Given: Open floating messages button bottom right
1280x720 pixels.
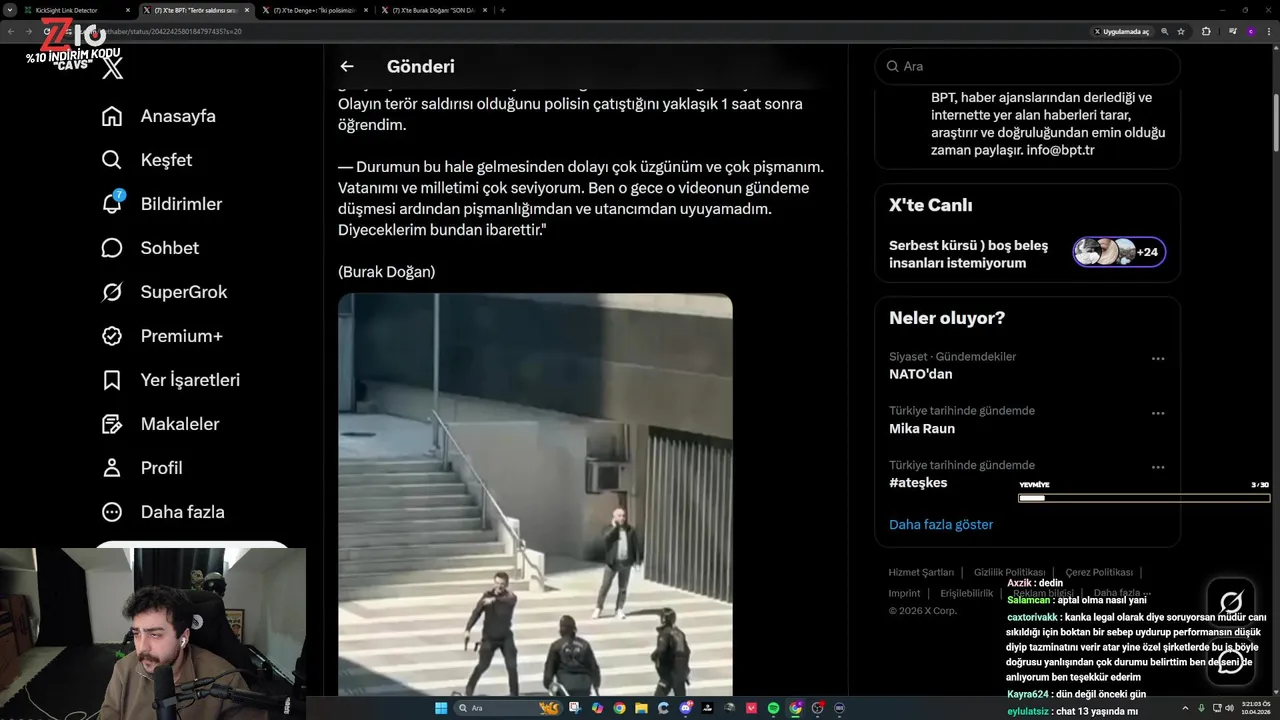Looking at the screenshot, I should (x=1231, y=662).
